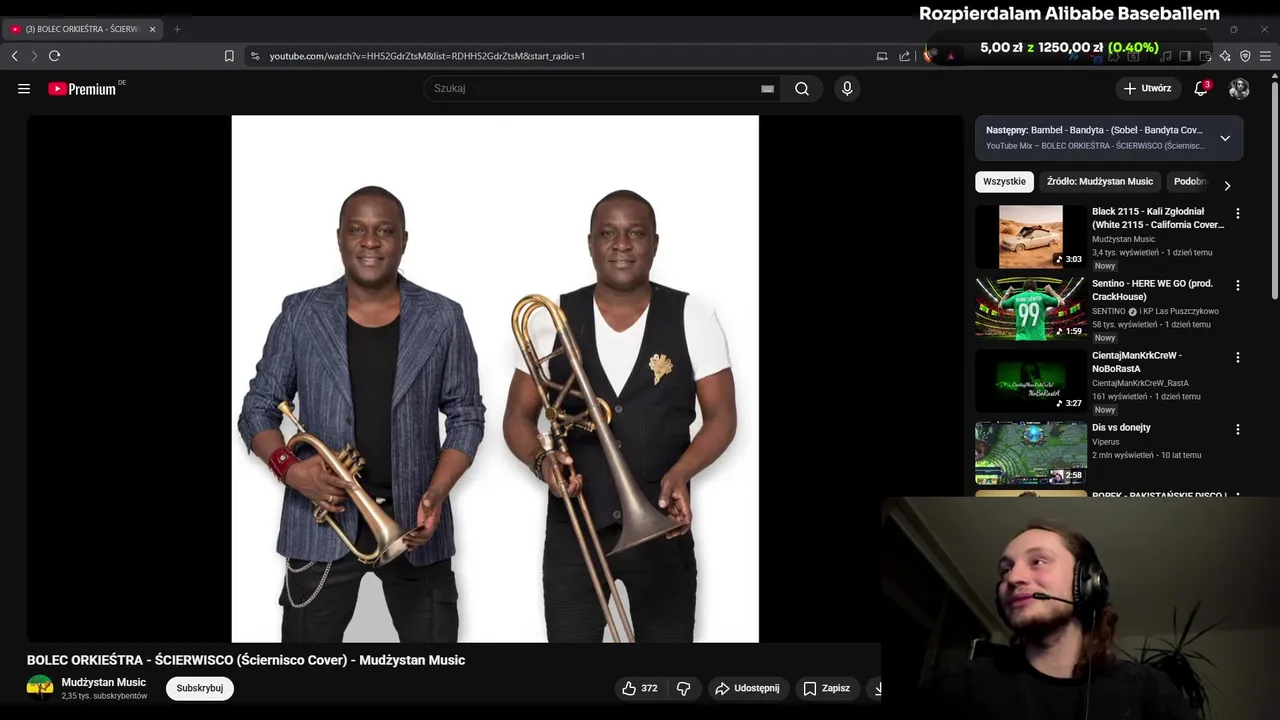Viewport: 1280px width, 720px height.
Task: Go back with browser back arrow
Action: click(15, 56)
